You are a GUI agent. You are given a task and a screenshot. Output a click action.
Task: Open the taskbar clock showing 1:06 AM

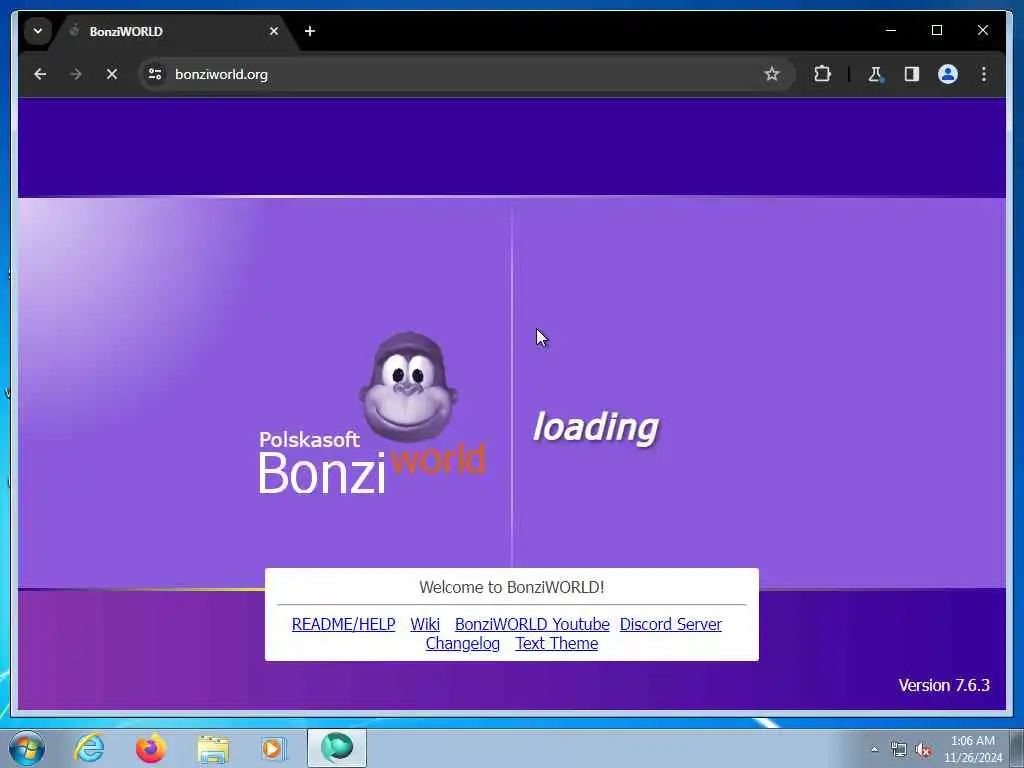coord(972,749)
